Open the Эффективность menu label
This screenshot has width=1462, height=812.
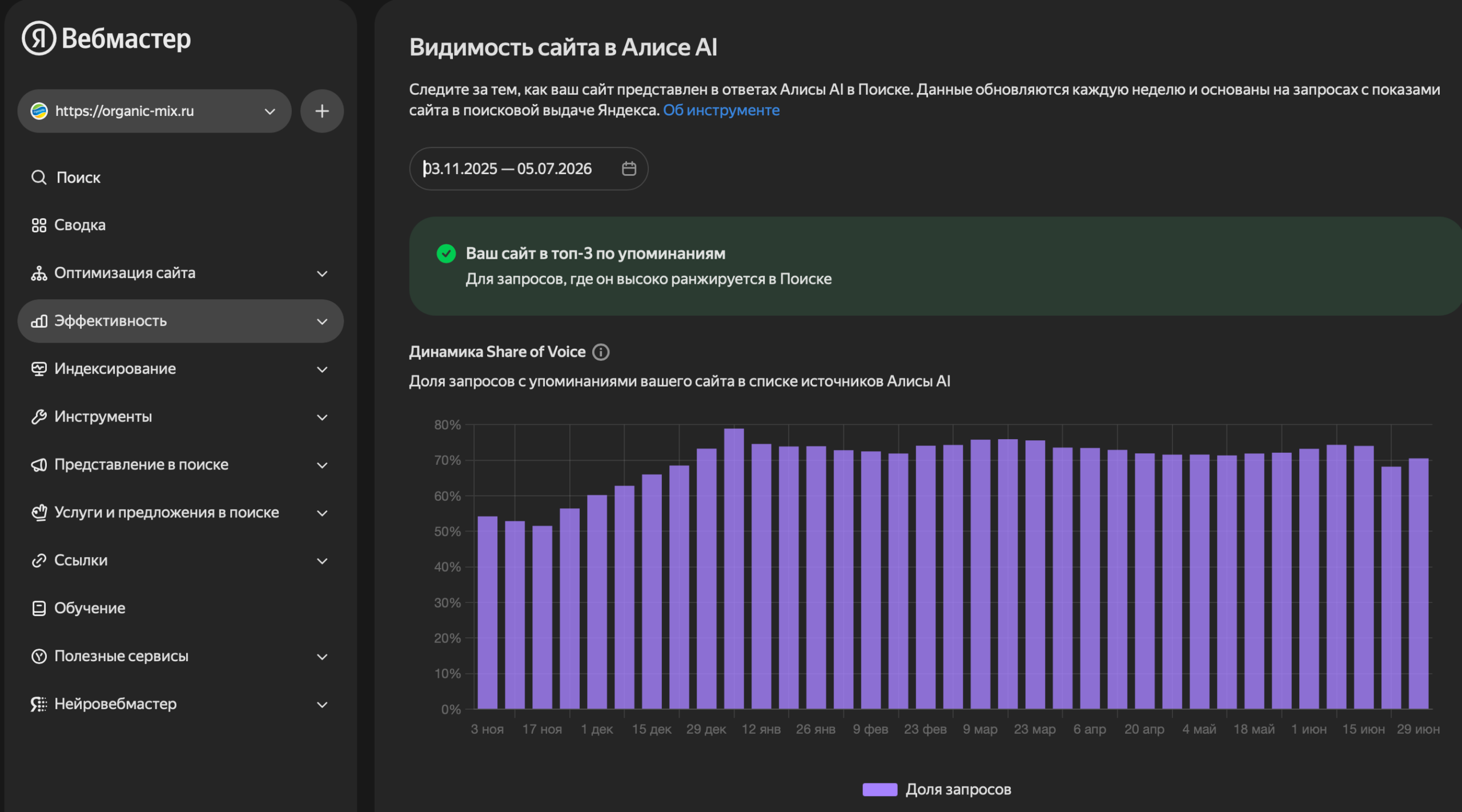point(110,321)
